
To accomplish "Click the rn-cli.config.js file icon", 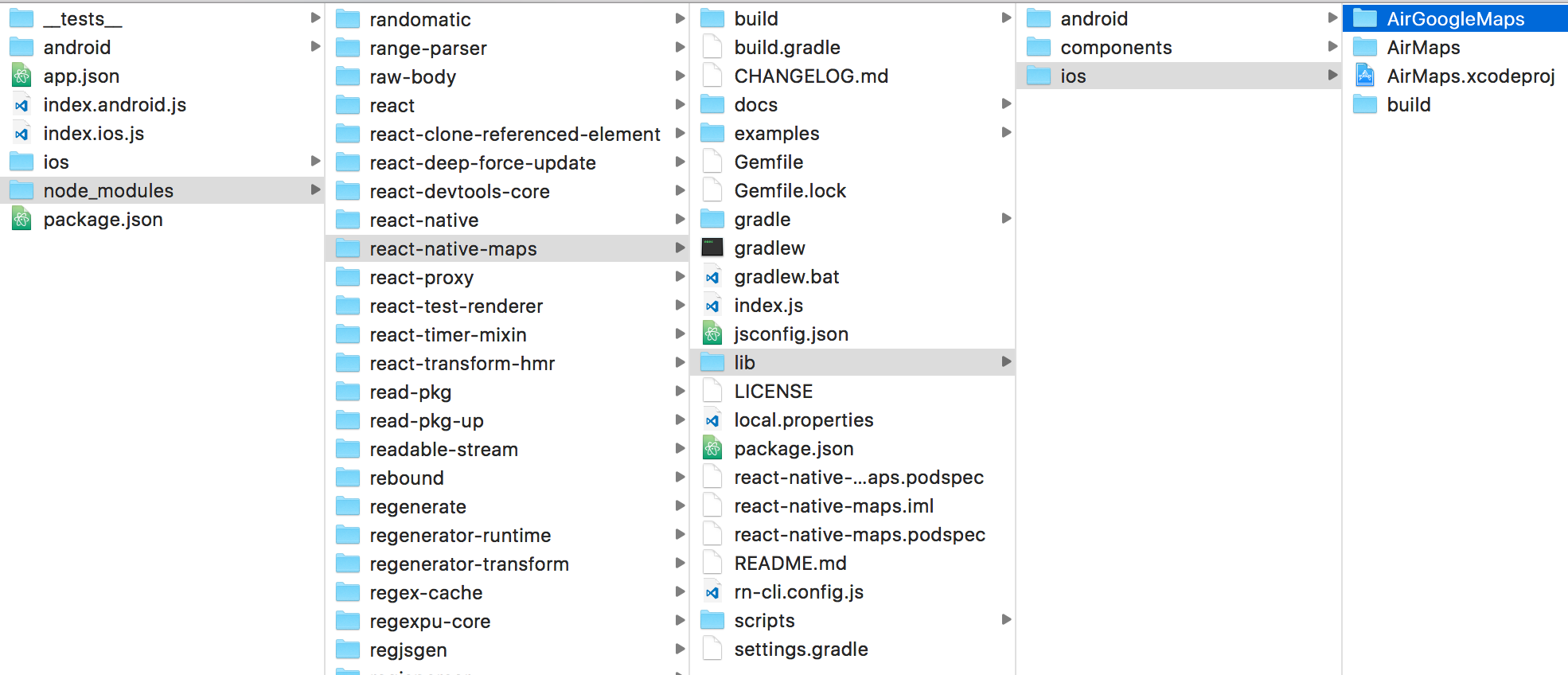I will (712, 592).
